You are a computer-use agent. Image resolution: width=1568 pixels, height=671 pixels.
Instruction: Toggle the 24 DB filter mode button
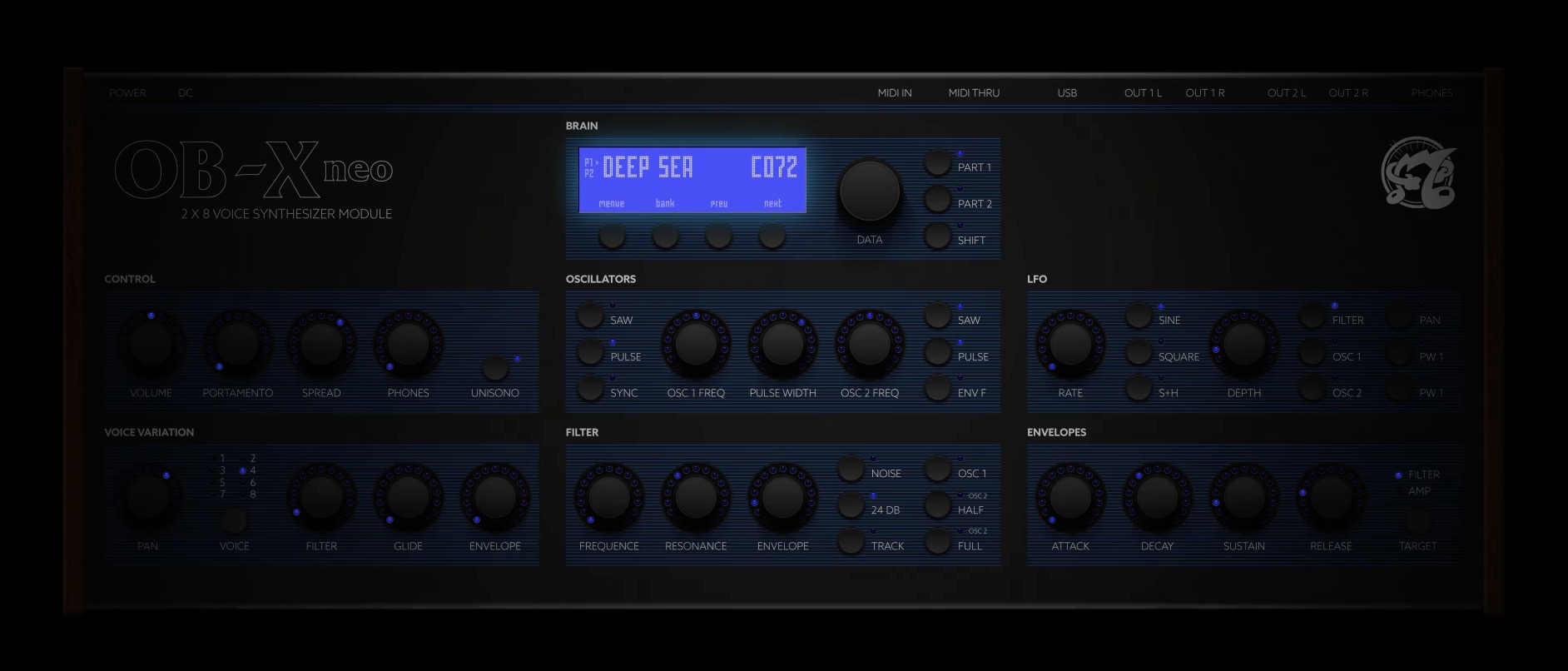pyautogui.click(x=851, y=505)
